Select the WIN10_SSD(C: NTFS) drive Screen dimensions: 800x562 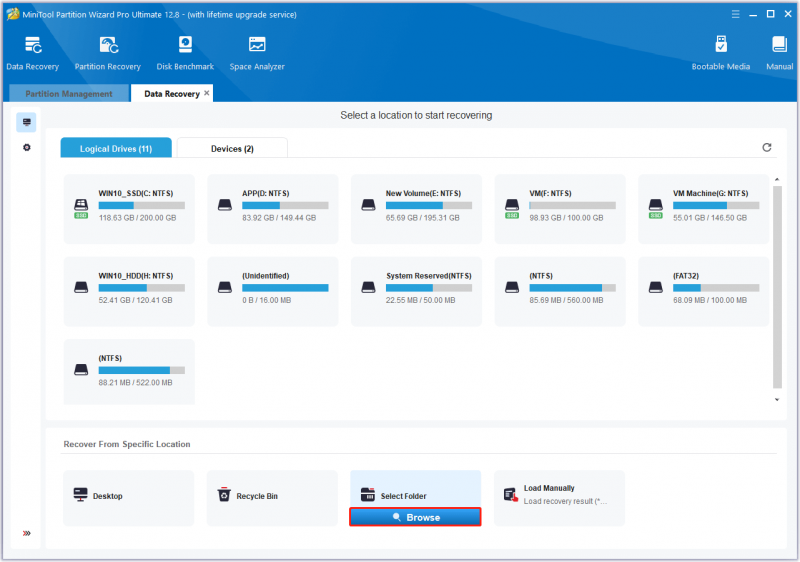[129, 209]
